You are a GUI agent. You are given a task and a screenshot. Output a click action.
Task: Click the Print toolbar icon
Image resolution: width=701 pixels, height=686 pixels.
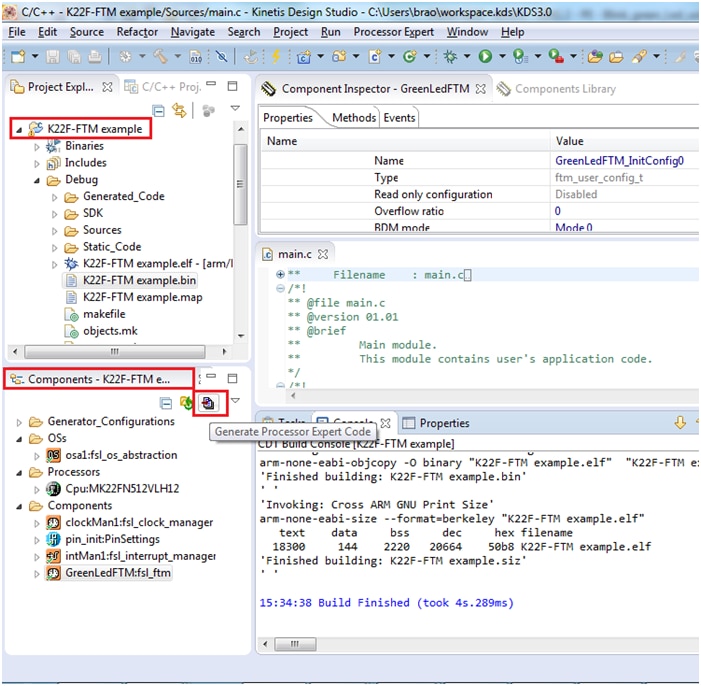[x=94, y=57]
